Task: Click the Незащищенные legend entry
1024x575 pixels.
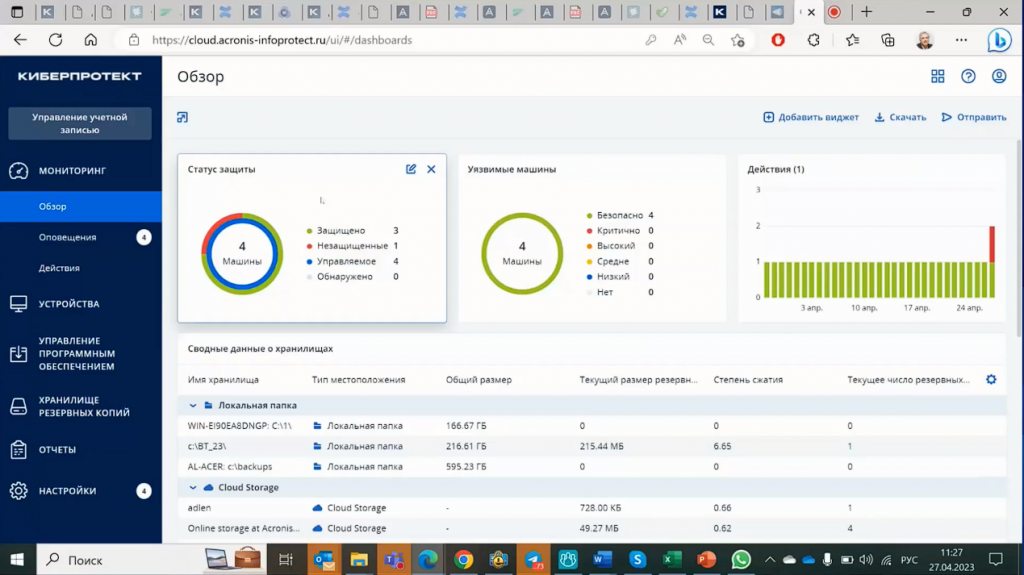Action: [353, 246]
